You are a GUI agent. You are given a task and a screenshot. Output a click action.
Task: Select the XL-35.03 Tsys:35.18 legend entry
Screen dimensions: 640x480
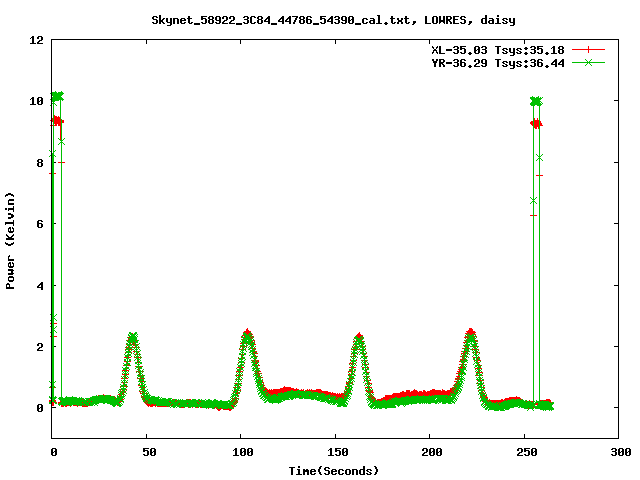click(498, 50)
